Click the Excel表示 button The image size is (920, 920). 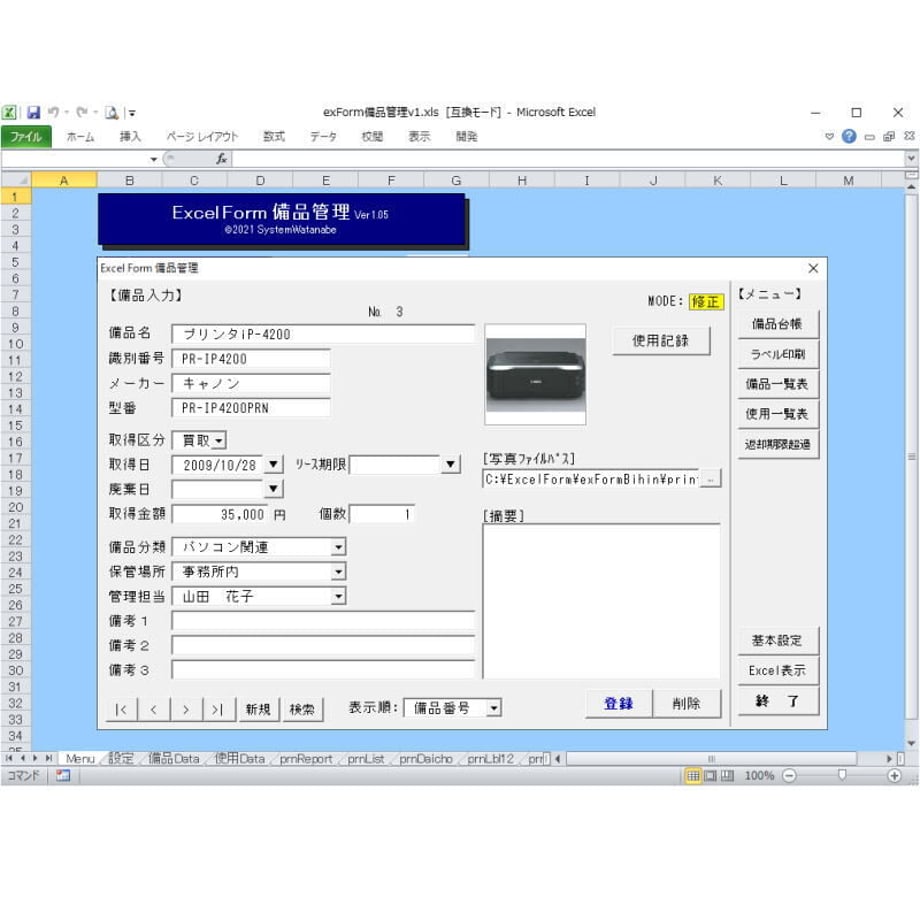(x=777, y=670)
